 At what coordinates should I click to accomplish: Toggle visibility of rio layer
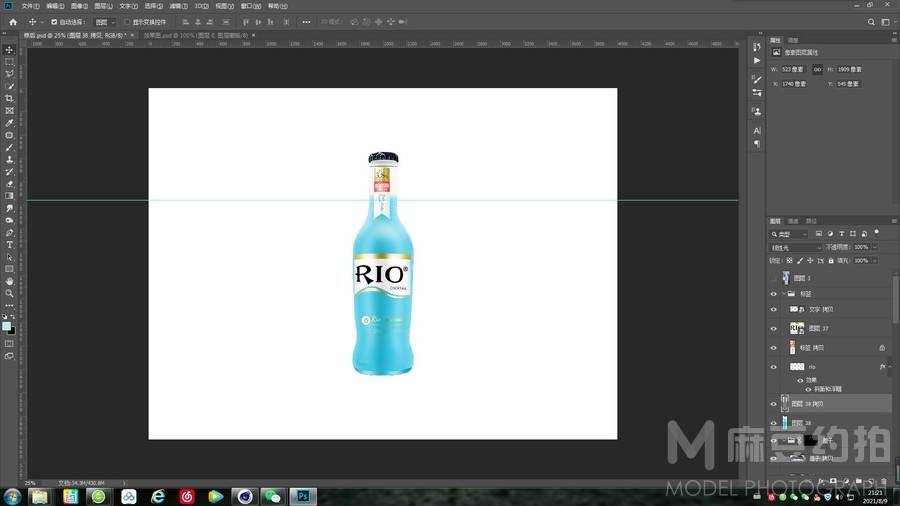773,367
